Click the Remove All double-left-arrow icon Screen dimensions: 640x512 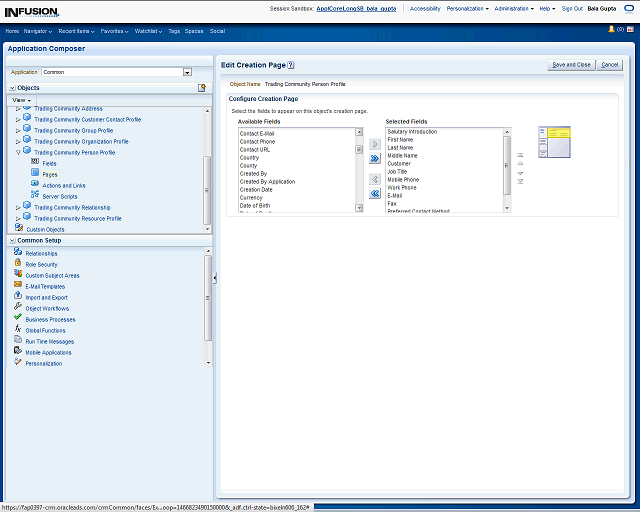[x=374, y=193]
